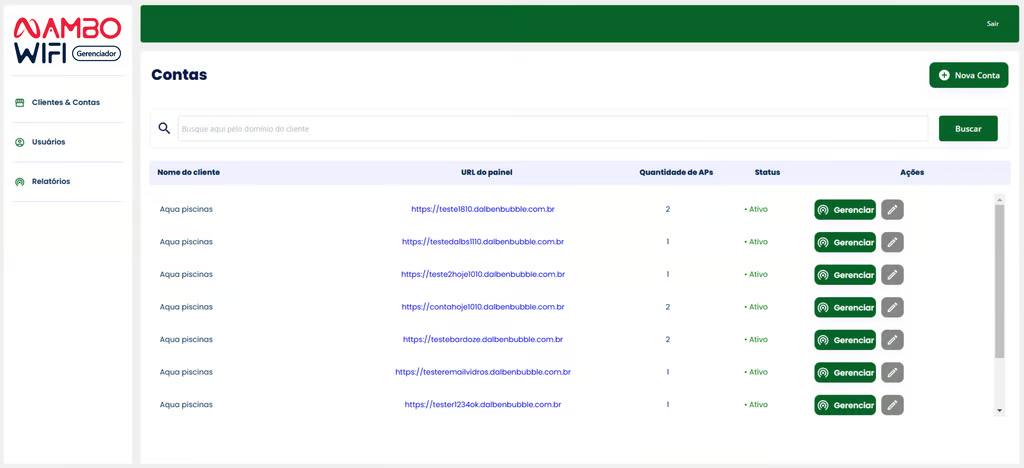This screenshot has height=468, width=1024.
Task: Go to Relatórios in the sidebar
Action: pyautogui.click(x=50, y=182)
